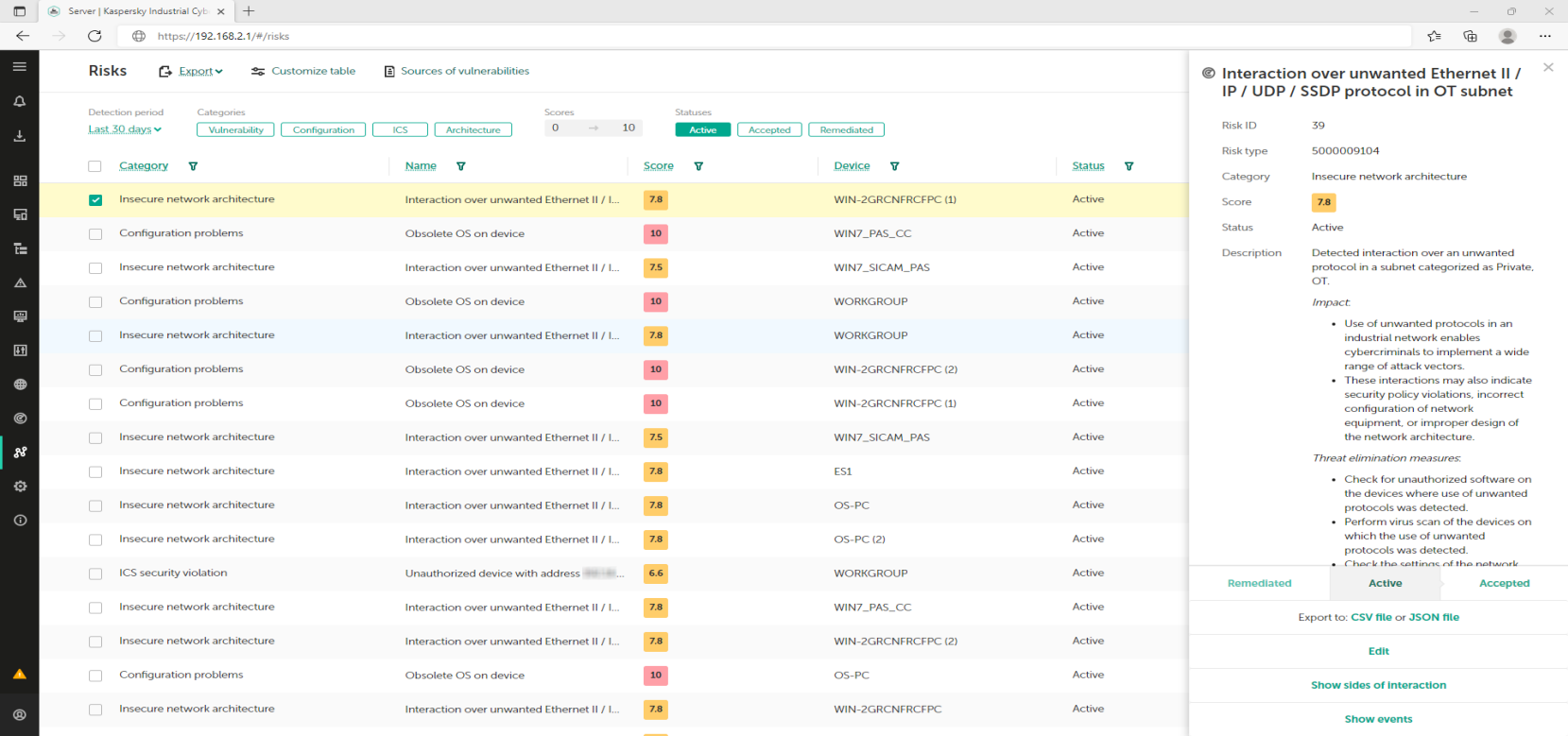Click the info icon in the sidebar
This screenshot has width=1568, height=736.
20,521
